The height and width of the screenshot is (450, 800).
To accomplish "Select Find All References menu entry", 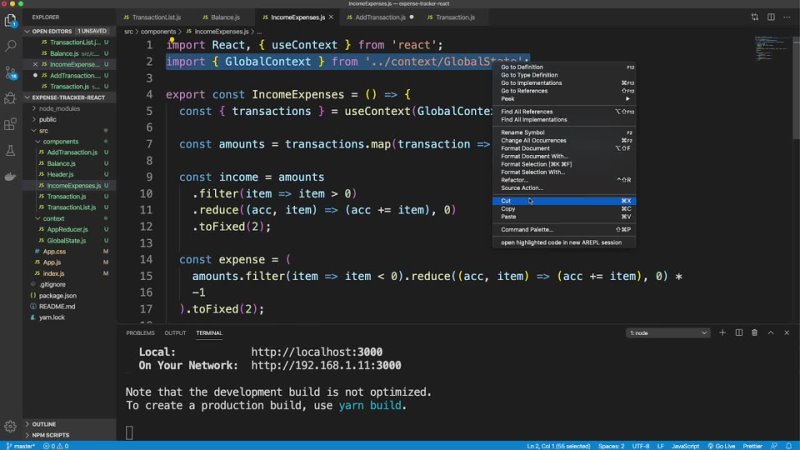I will point(564,112).
